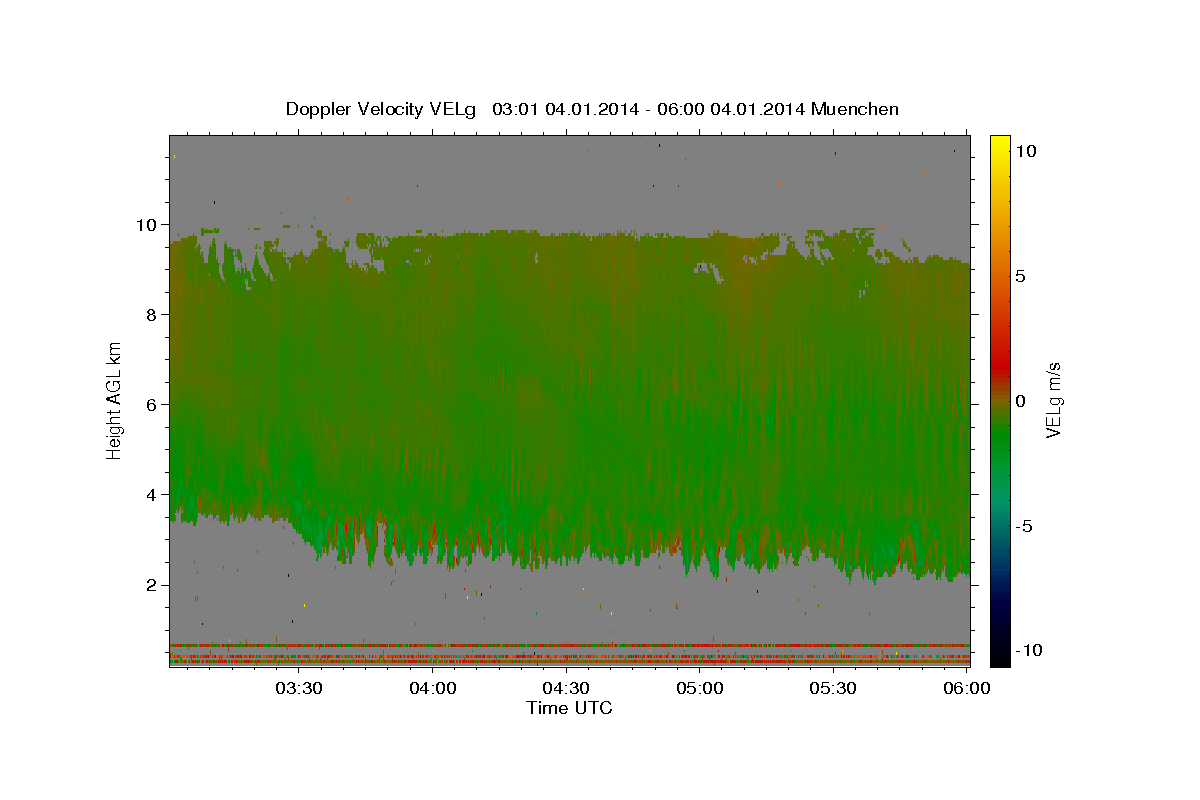Click the 05:30 time tick label
Screen dimensions: 1200x800
tap(834, 688)
